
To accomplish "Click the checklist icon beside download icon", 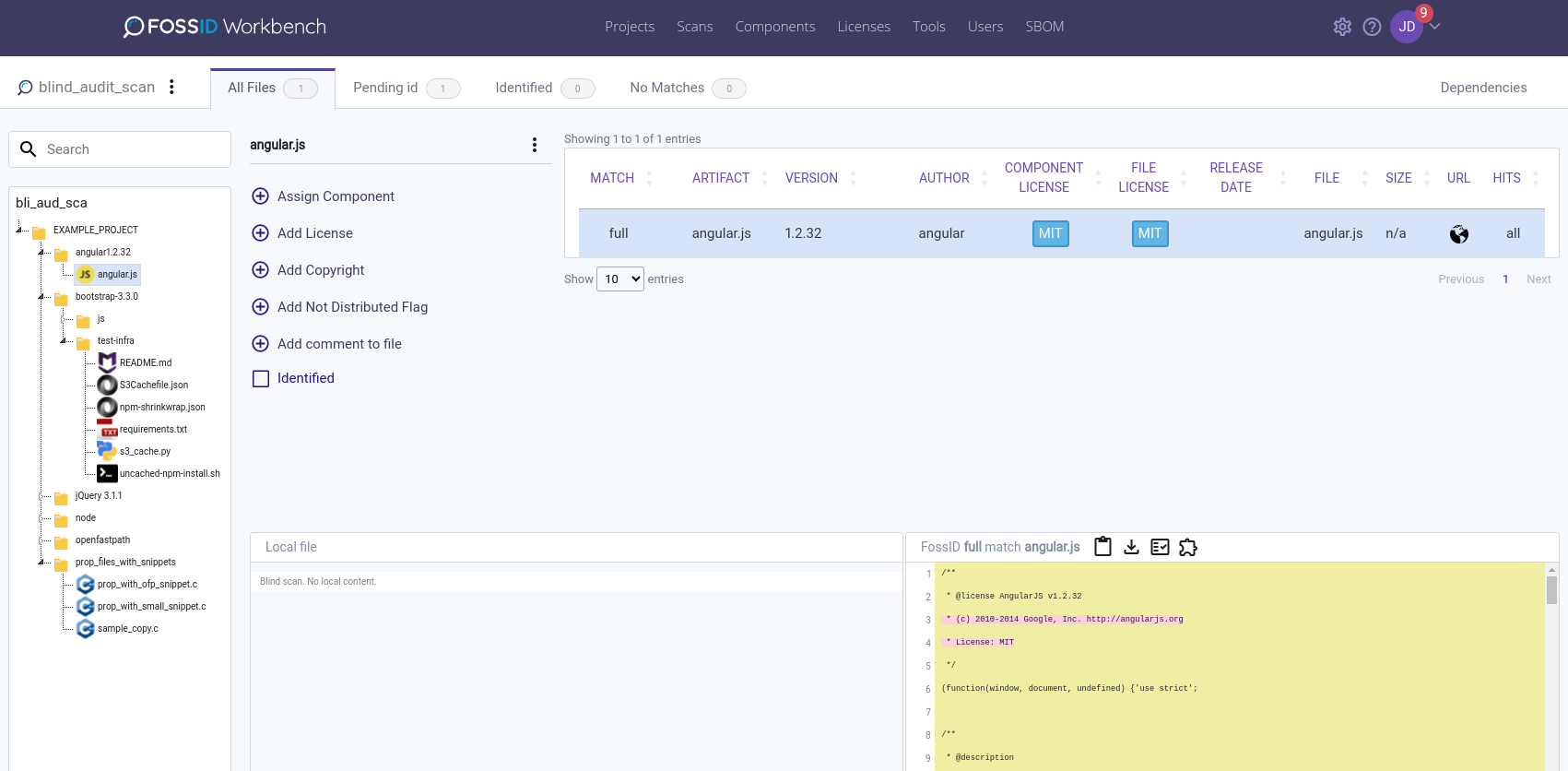I will point(1160,547).
